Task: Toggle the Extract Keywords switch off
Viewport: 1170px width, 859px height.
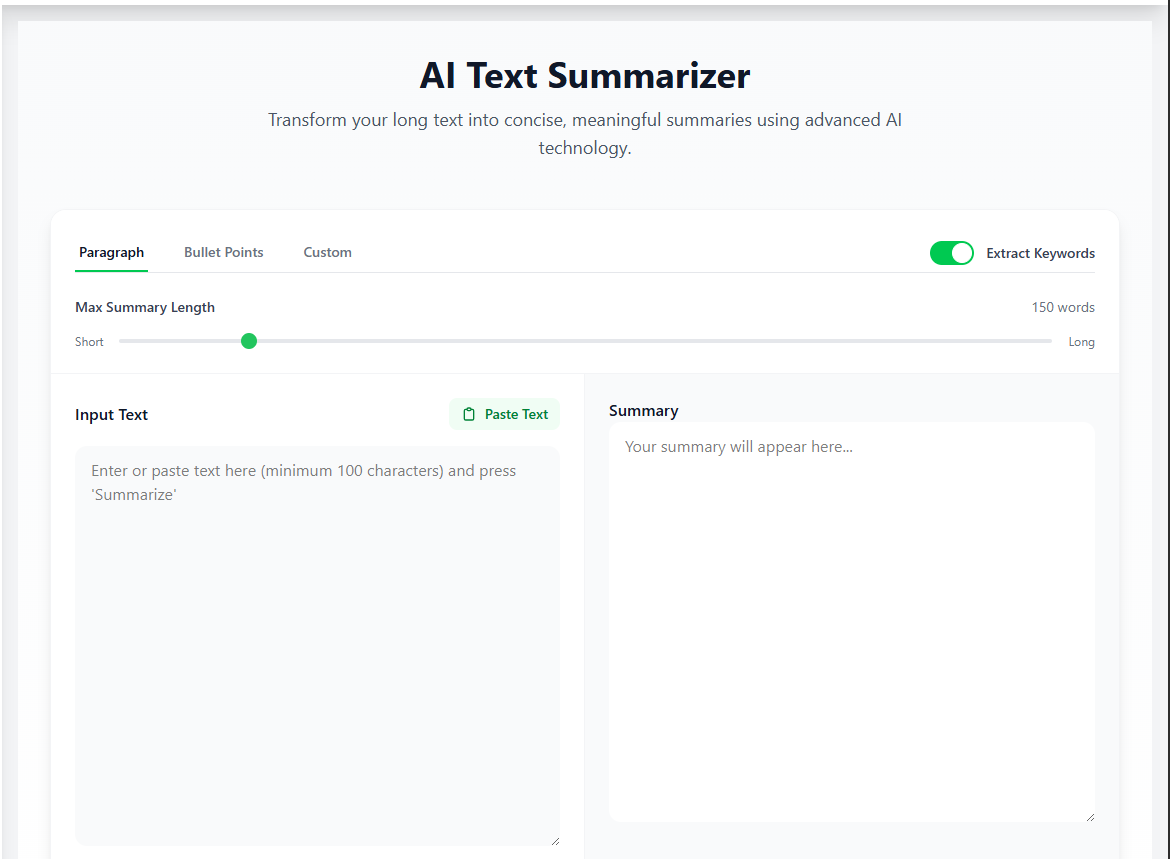Action: click(x=951, y=253)
